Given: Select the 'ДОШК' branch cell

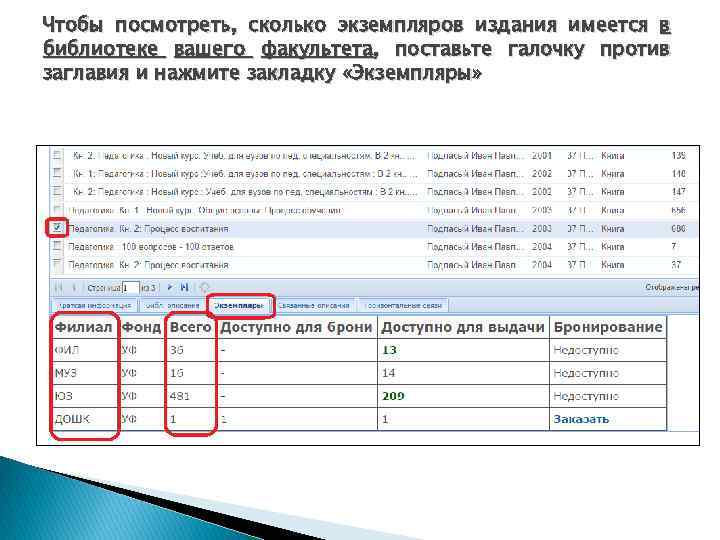Looking at the screenshot, I should pos(84,419).
